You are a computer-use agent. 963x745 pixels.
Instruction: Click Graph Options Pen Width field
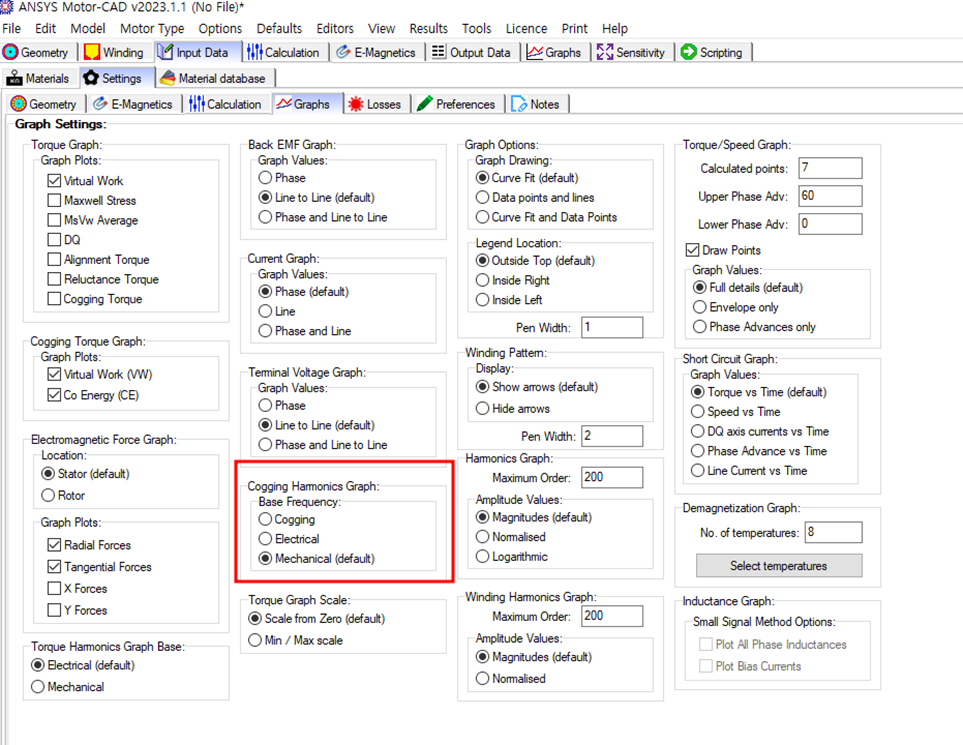(x=612, y=327)
